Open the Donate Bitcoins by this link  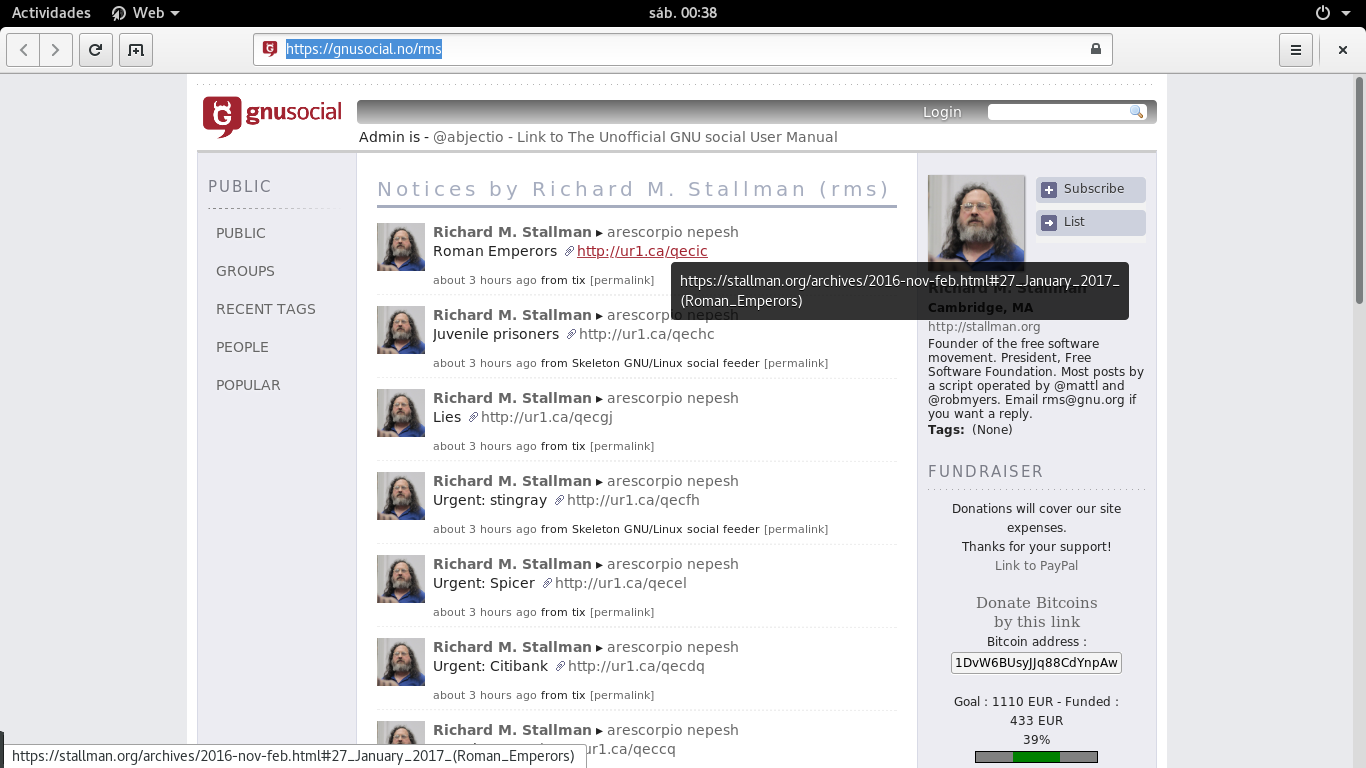coord(1036,612)
